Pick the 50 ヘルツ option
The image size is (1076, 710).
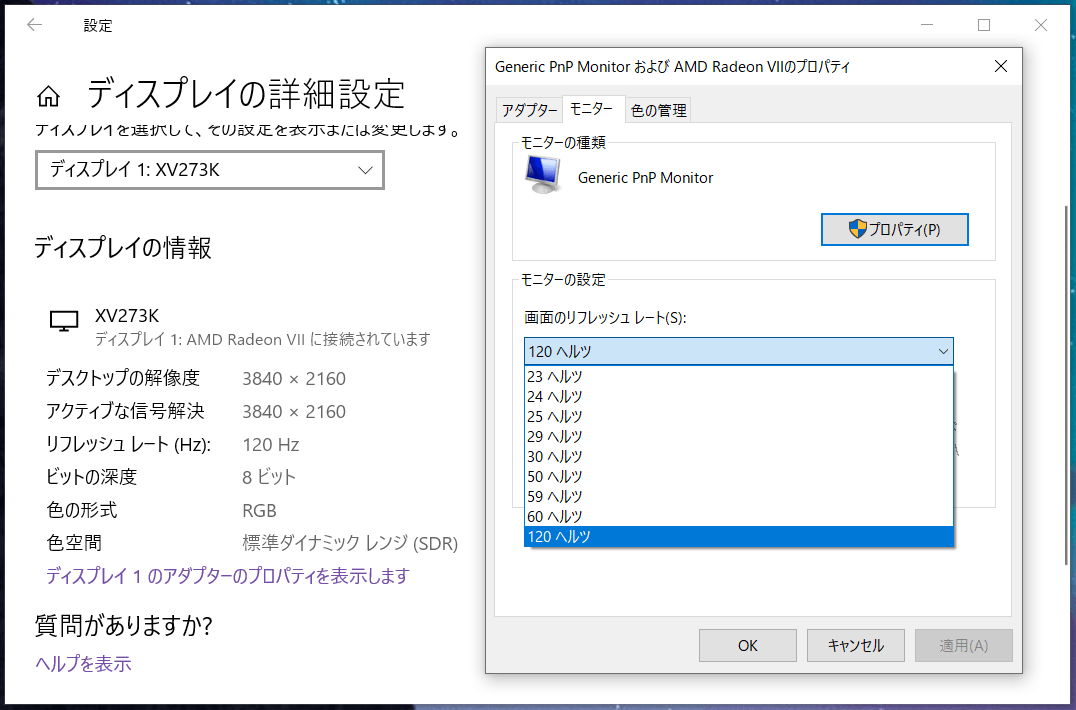pos(738,476)
